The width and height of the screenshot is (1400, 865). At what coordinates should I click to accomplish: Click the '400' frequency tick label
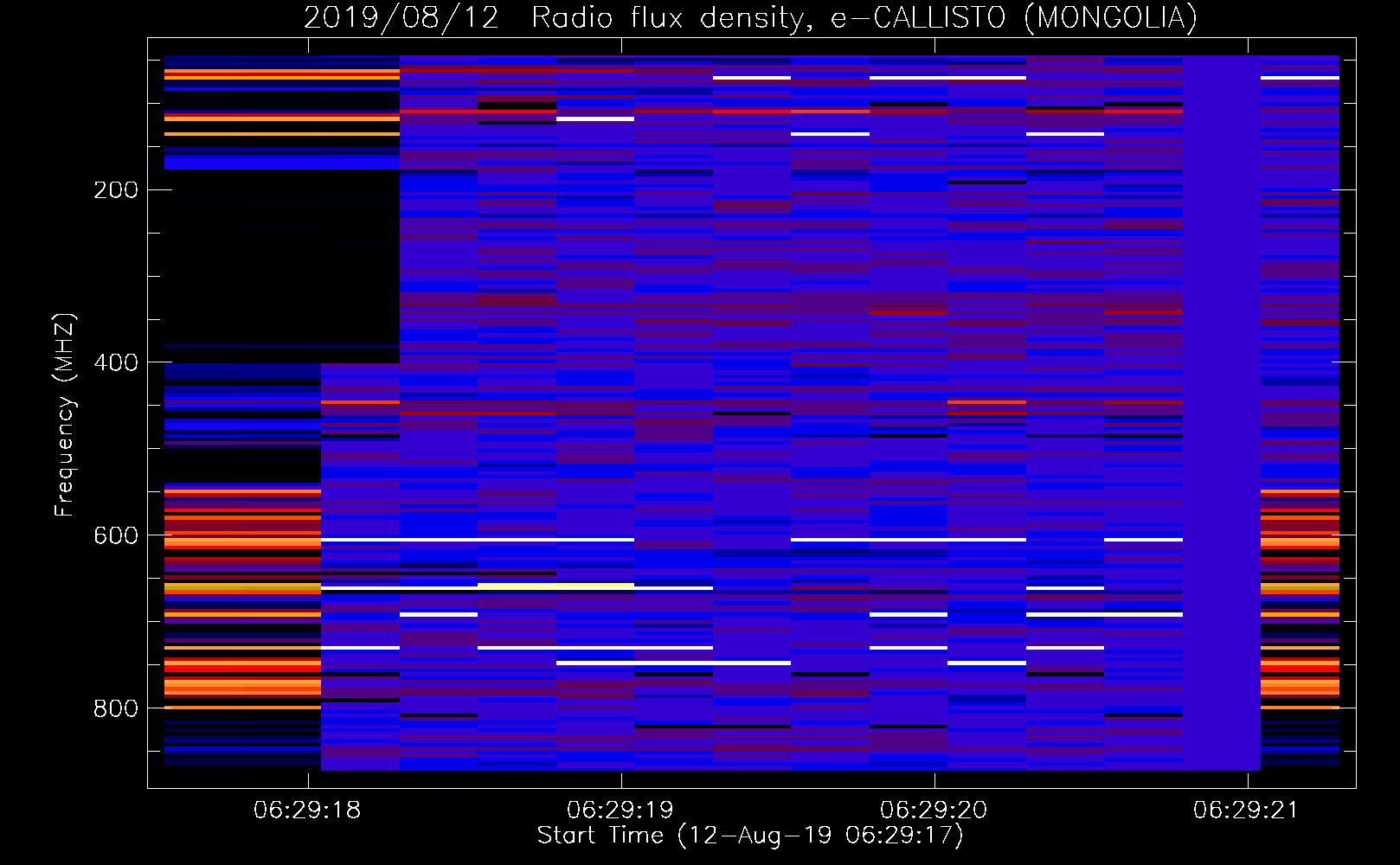coord(116,362)
